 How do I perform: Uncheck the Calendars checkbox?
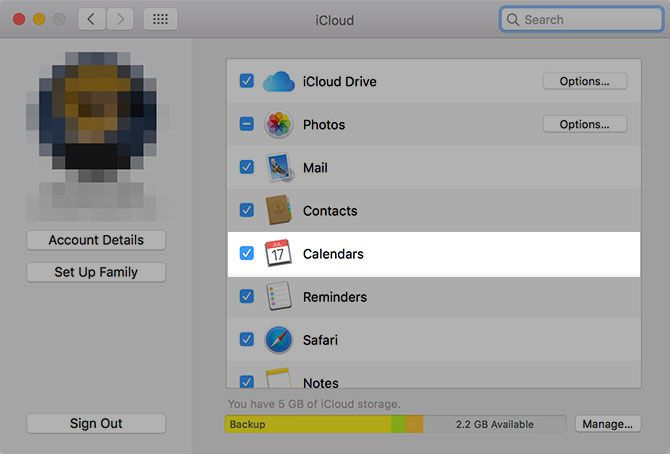[x=247, y=253]
